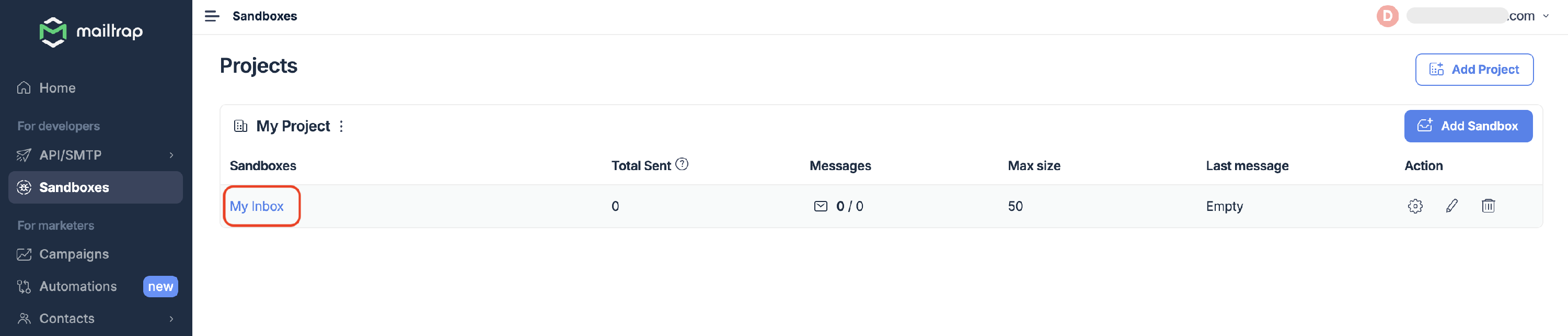Click the new badge beside Automations
Image resolution: width=1568 pixels, height=336 pixels.
point(160,286)
